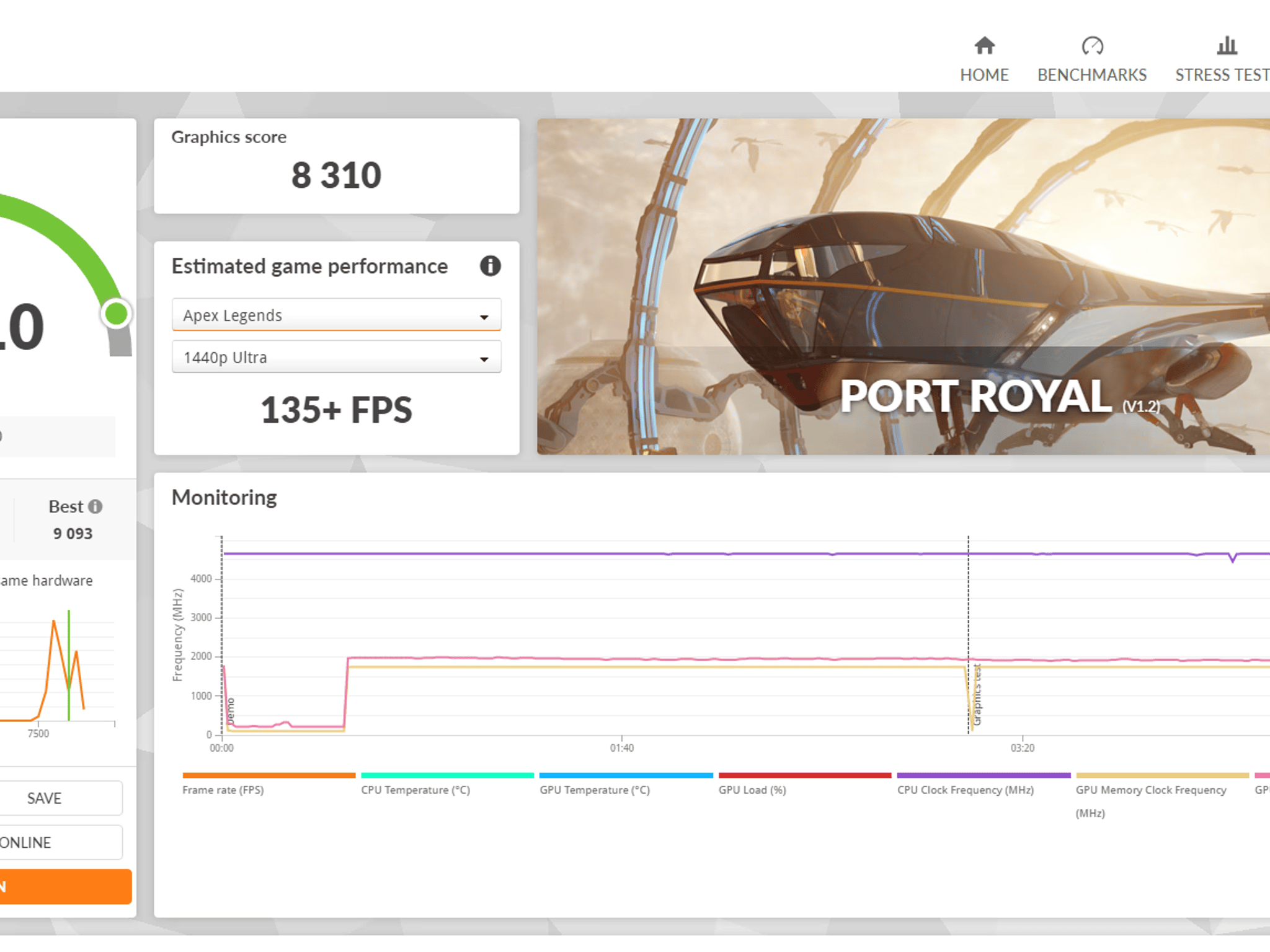The height and width of the screenshot is (952, 1270).
Task: Click the Stress Test bar chart icon
Action: (x=1227, y=46)
